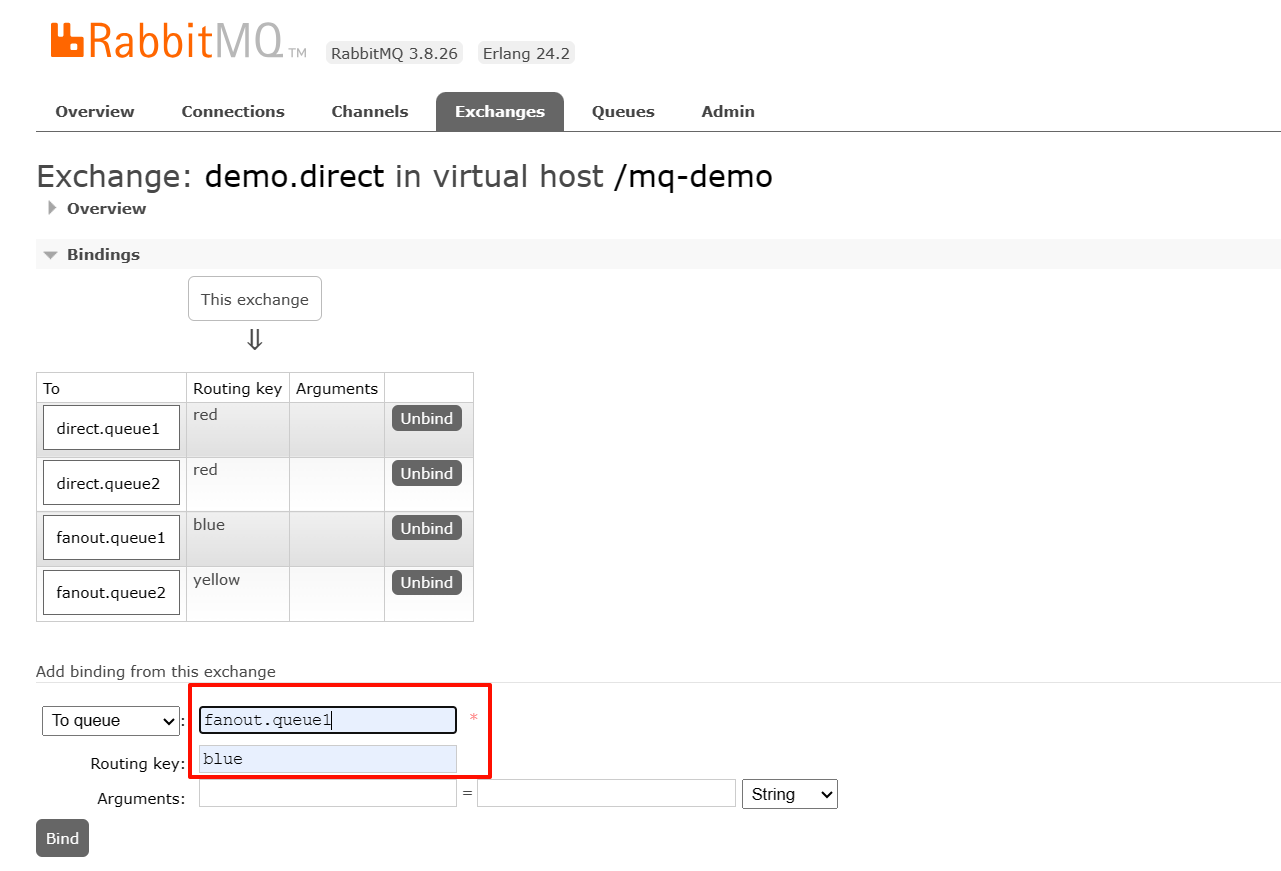Navigate to the Admin tab
The image size is (1281, 871).
[x=728, y=111]
